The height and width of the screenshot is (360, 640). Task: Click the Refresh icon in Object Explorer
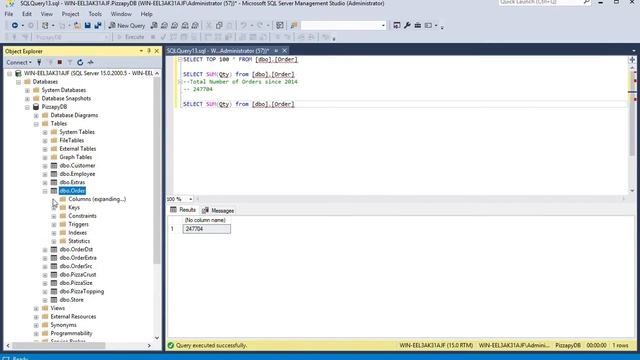click(80, 62)
